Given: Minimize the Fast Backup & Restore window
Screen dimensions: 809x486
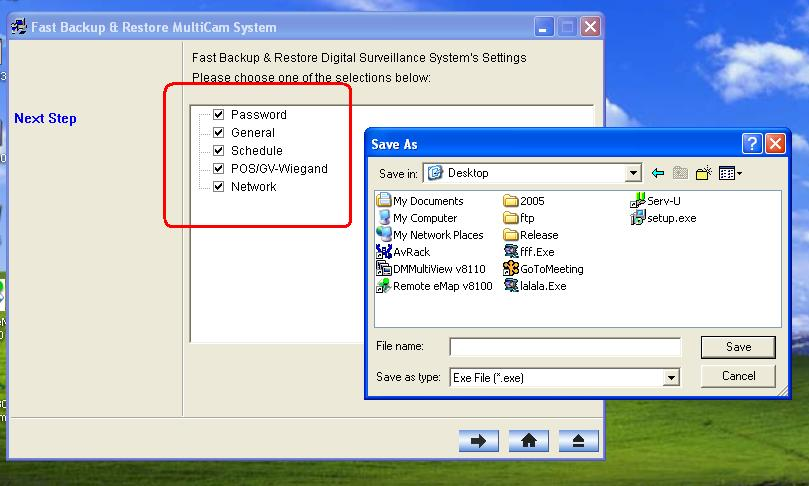Looking at the screenshot, I should (x=543, y=27).
